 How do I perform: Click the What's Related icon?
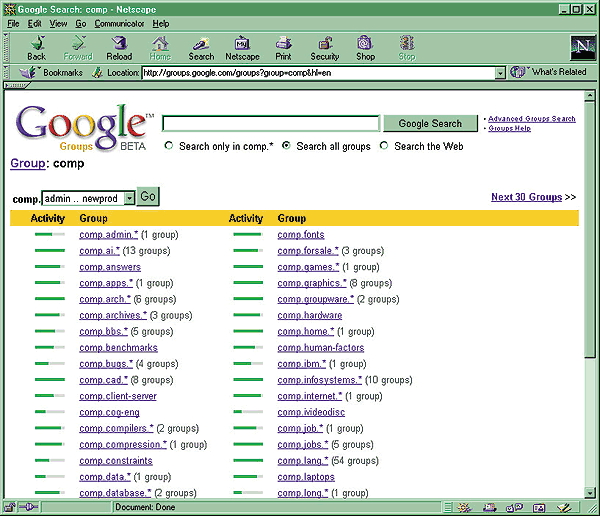coord(518,72)
